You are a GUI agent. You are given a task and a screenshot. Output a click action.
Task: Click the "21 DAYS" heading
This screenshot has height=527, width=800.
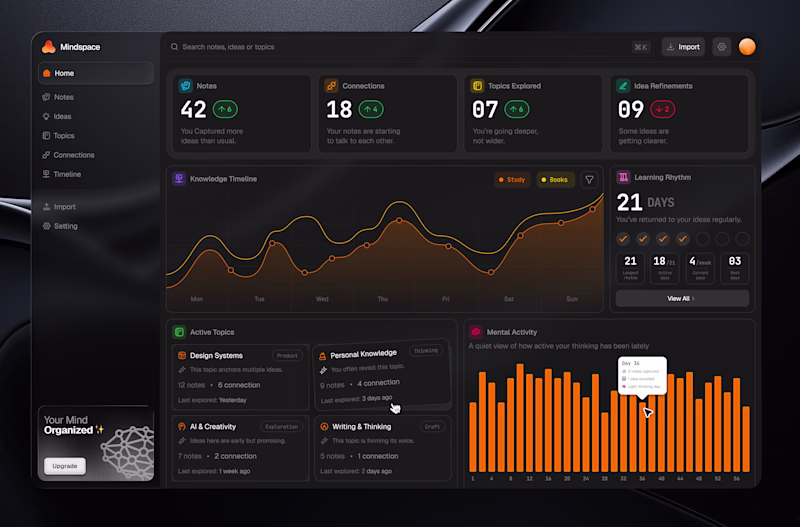pos(645,203)
